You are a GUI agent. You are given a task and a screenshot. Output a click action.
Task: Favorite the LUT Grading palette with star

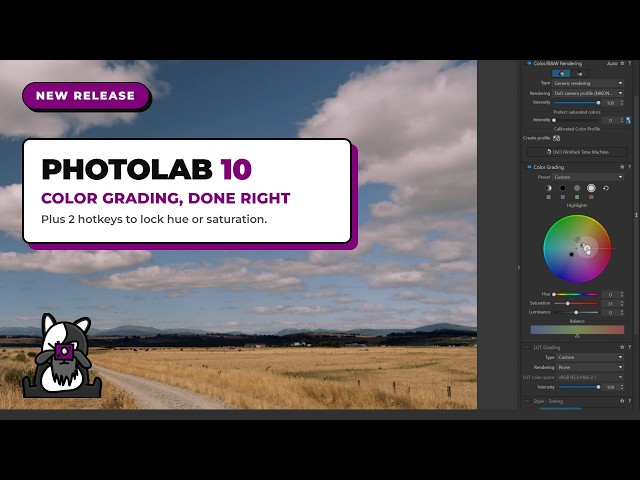(622, 347)
